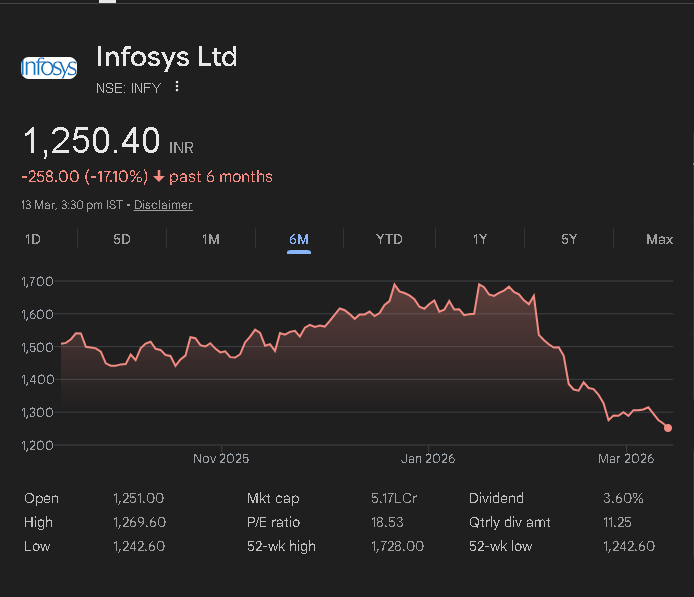This screenshot has width=694, height=597.
Task: Open the Disclaimer link
Action: [163, 205]
